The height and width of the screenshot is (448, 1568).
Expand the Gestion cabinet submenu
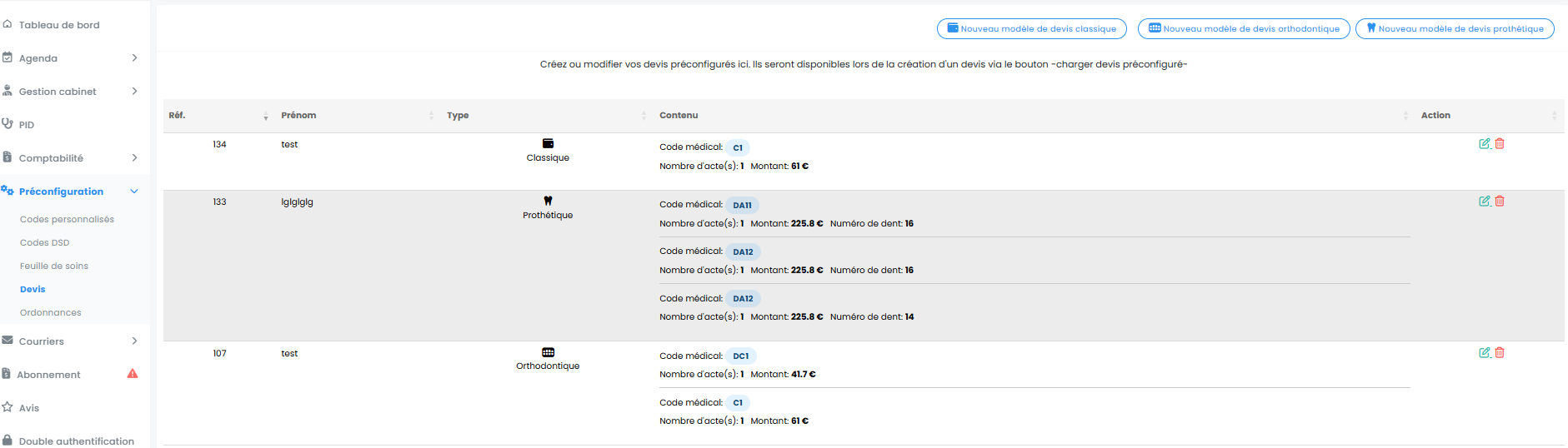click(134, 91)
